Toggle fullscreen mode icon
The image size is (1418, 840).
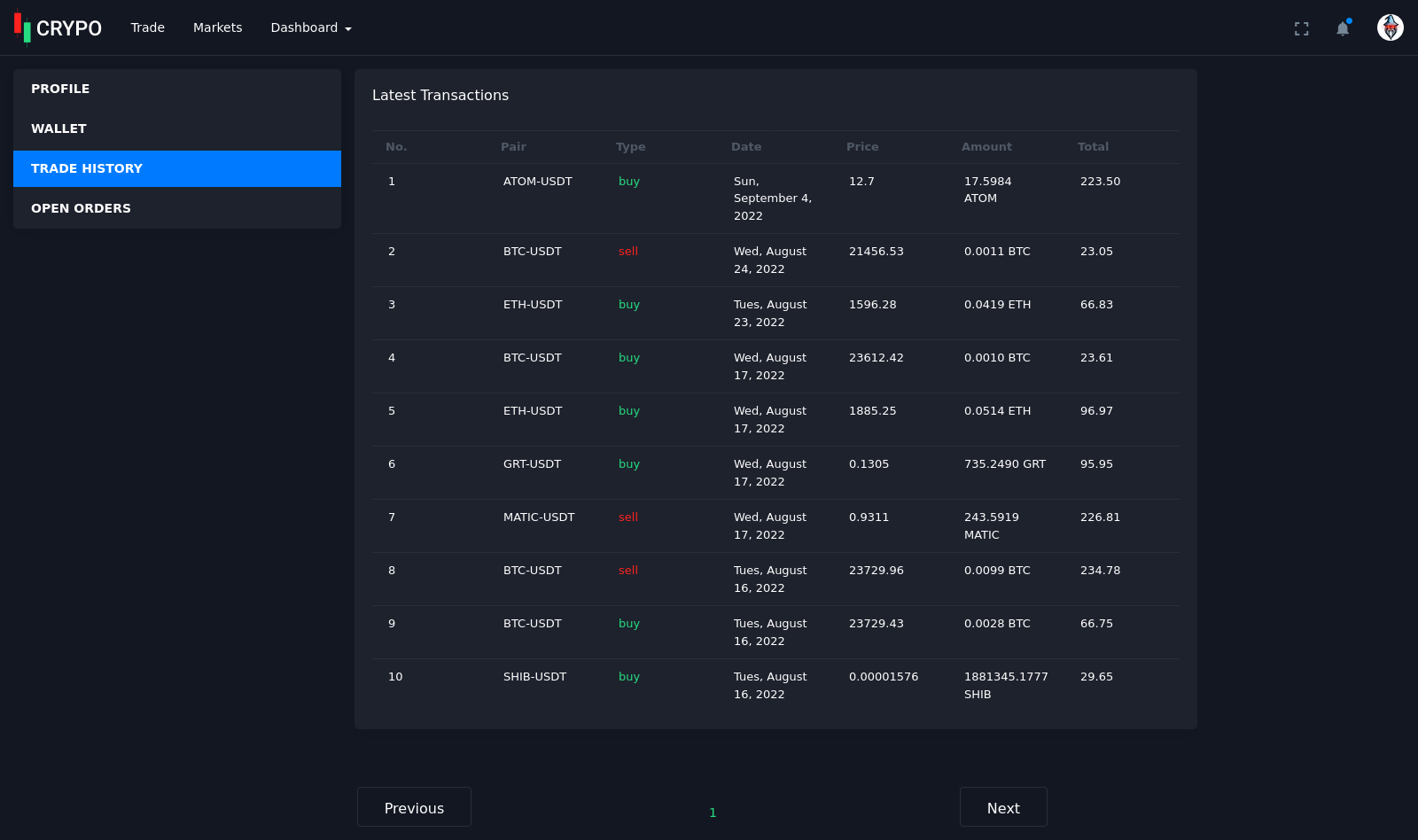(x=1301, y=28)
